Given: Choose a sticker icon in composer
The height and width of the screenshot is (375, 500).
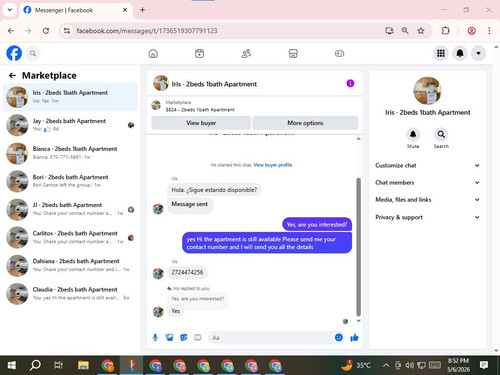Looking at the screenshot, I should point(184,338).
